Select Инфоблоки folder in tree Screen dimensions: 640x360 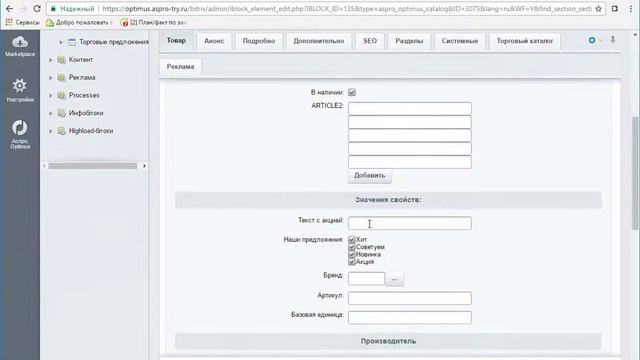86,113
